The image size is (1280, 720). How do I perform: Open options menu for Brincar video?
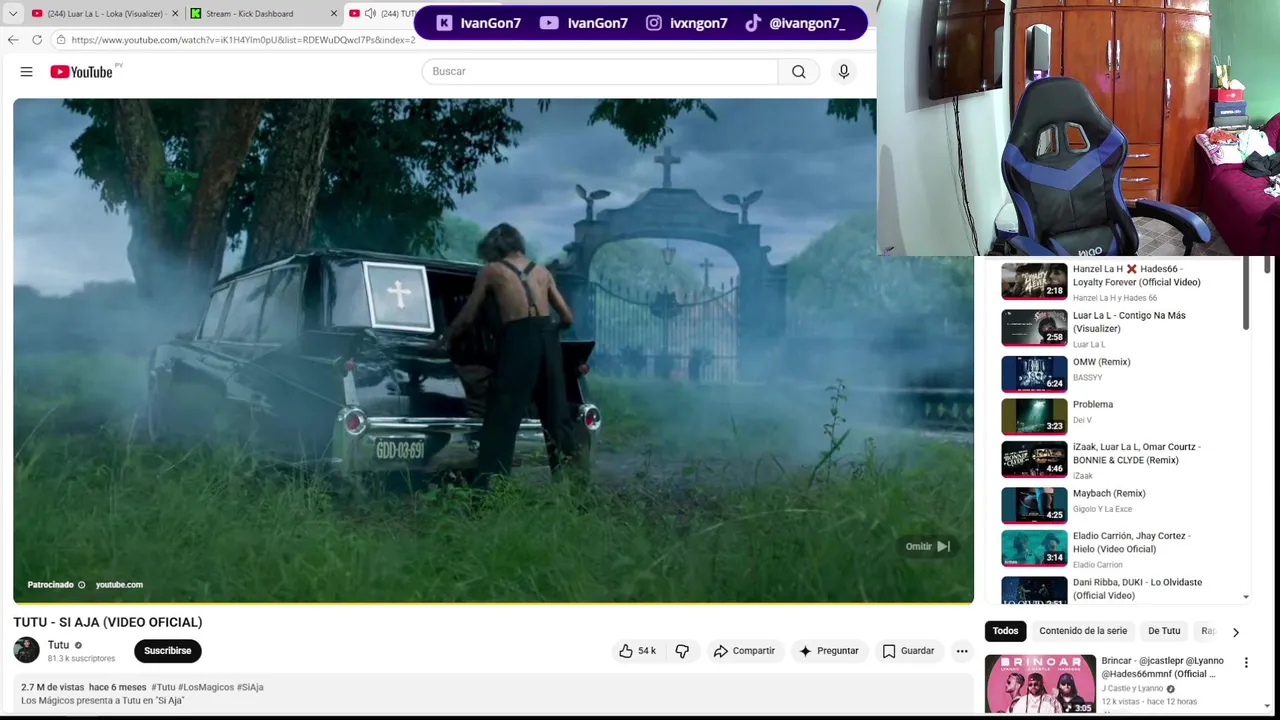pos(1246,663)
